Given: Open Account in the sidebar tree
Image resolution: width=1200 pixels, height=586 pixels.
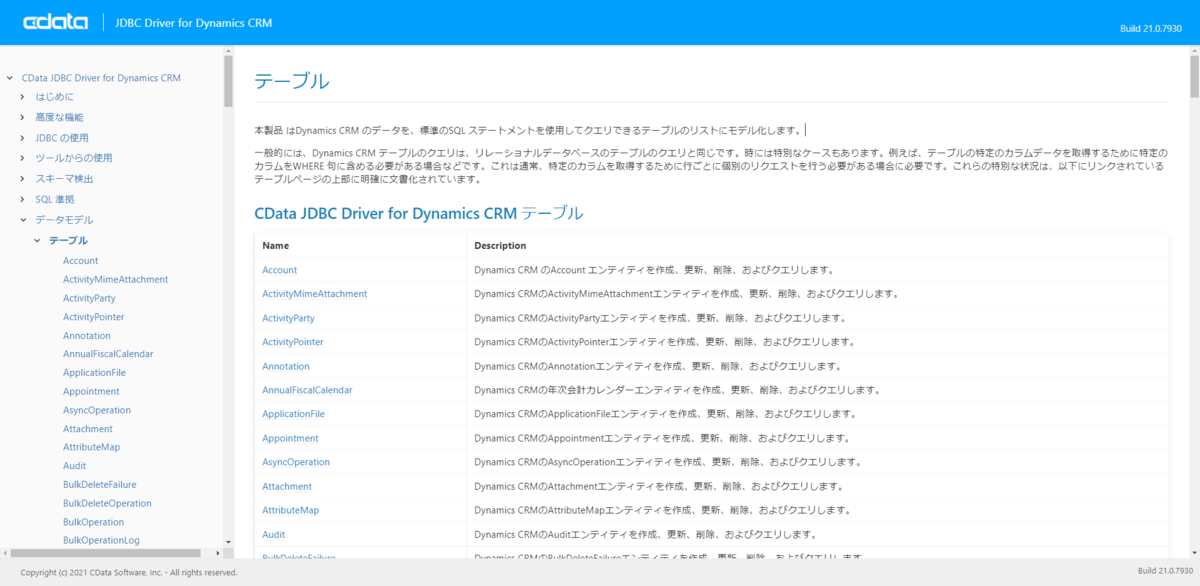Looking at the screenshot, I should pyautogui.click(x=80, y=261).
